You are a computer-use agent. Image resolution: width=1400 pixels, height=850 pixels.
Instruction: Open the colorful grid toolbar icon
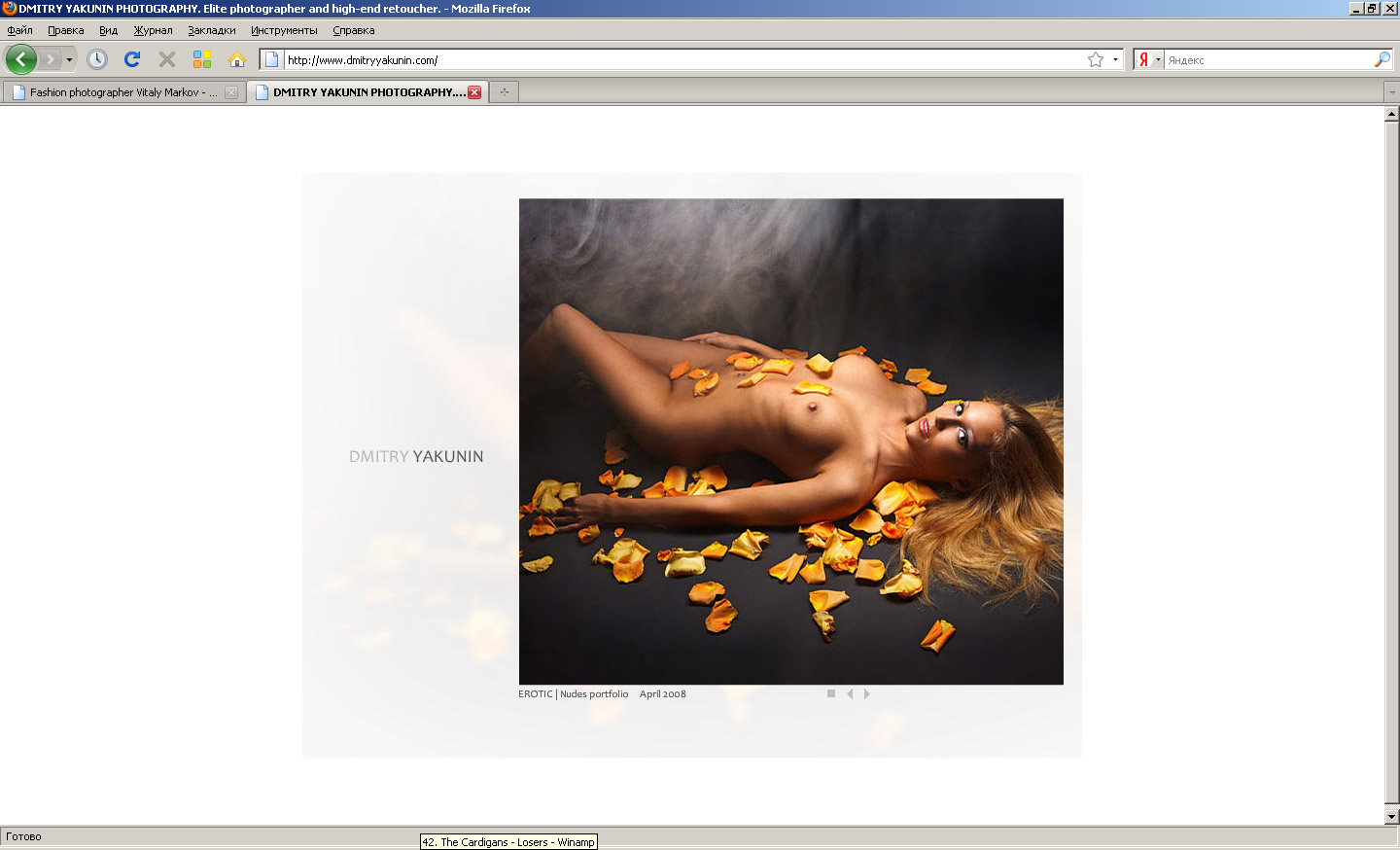point(202,59)
